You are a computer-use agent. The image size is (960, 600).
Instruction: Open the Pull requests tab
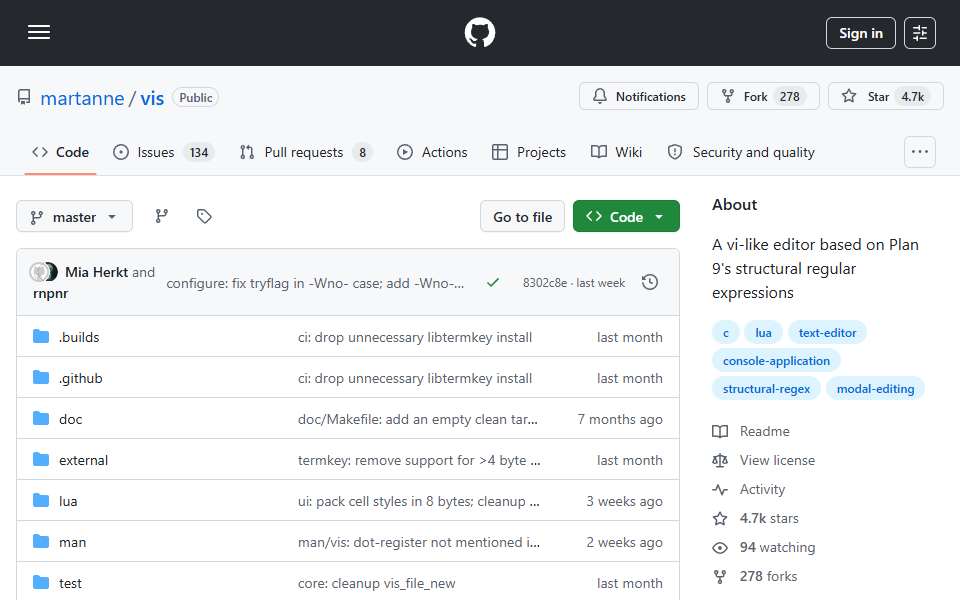(x=306, y=152)
